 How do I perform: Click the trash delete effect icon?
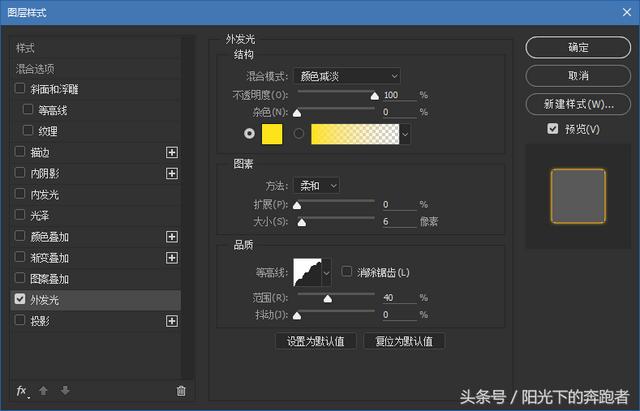click(x=181, y=391)
